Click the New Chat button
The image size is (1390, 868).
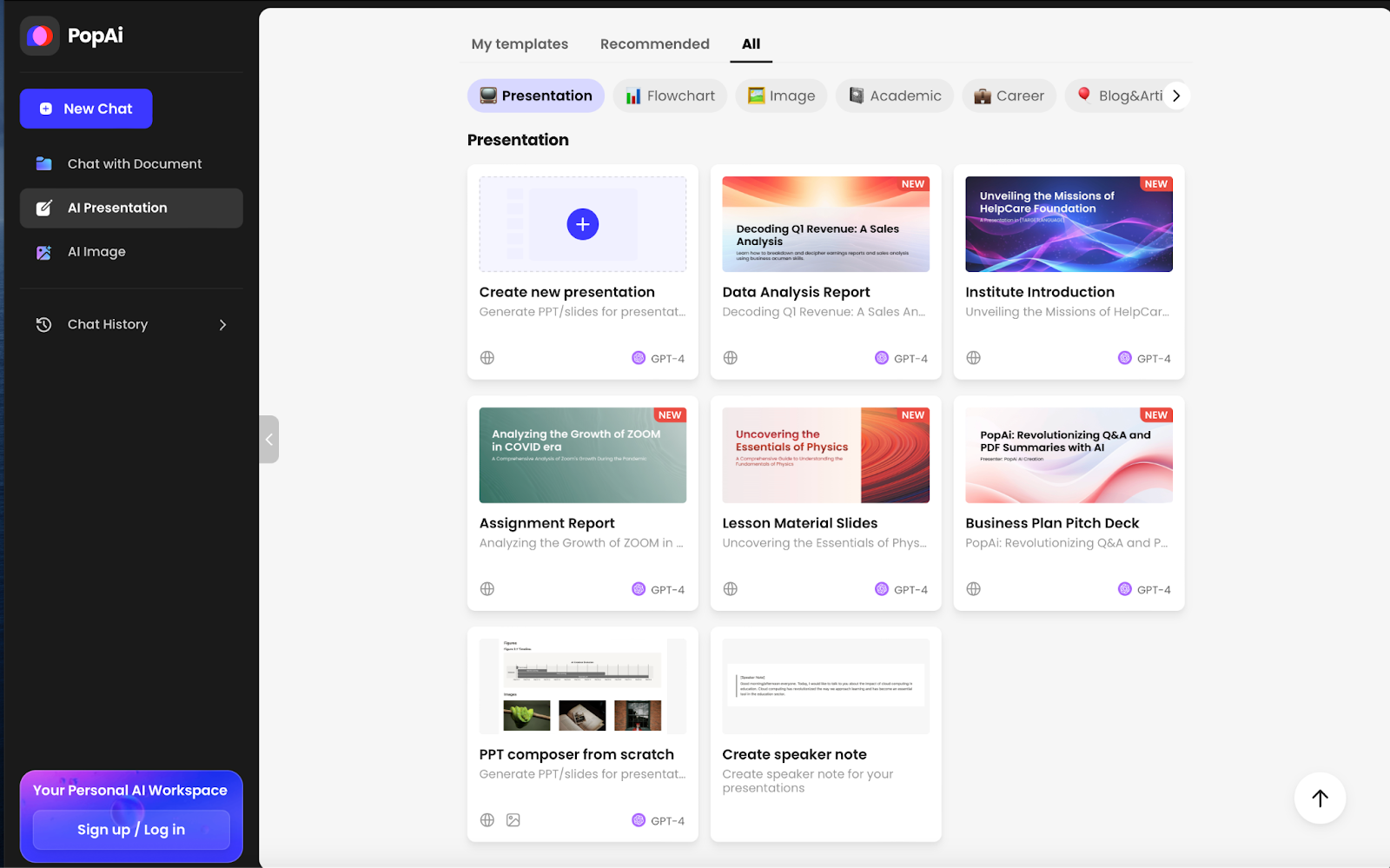click(86, 108)
